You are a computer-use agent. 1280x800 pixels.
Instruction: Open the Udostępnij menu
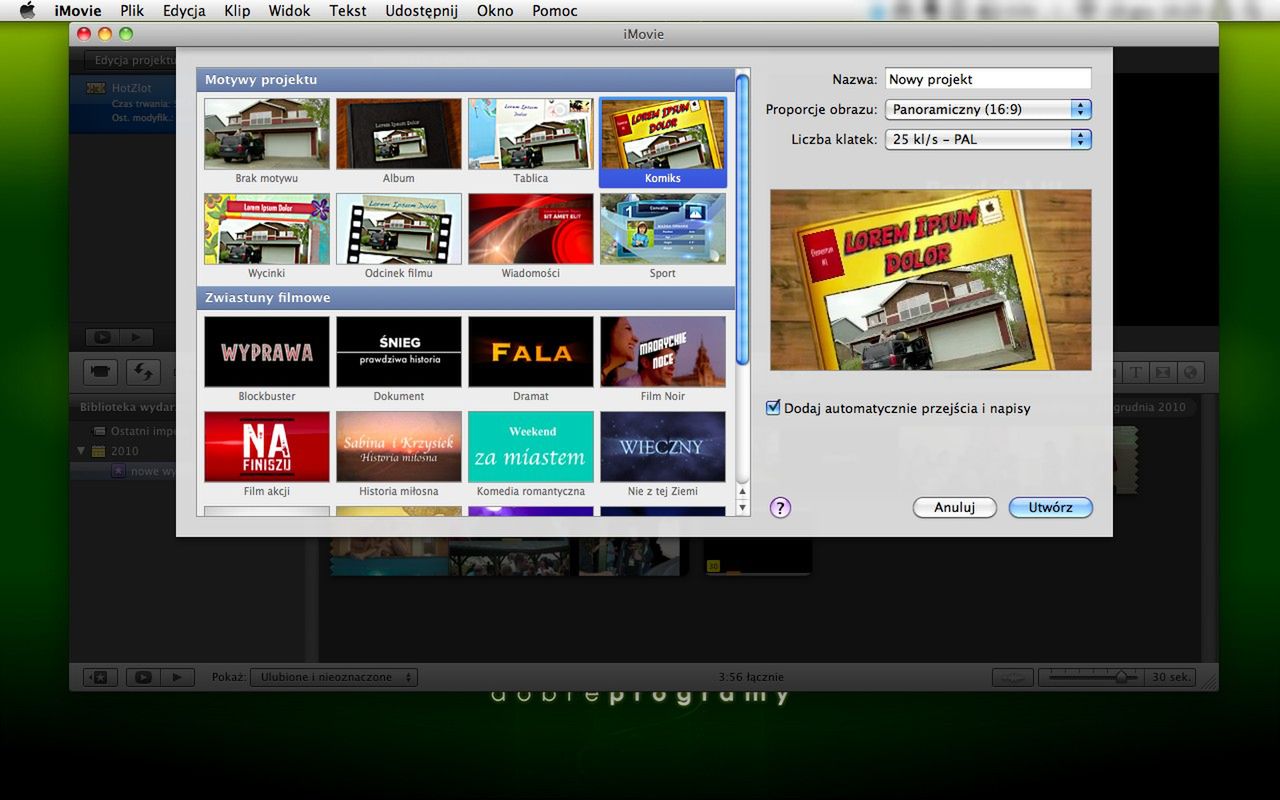[x=421, y=11]
